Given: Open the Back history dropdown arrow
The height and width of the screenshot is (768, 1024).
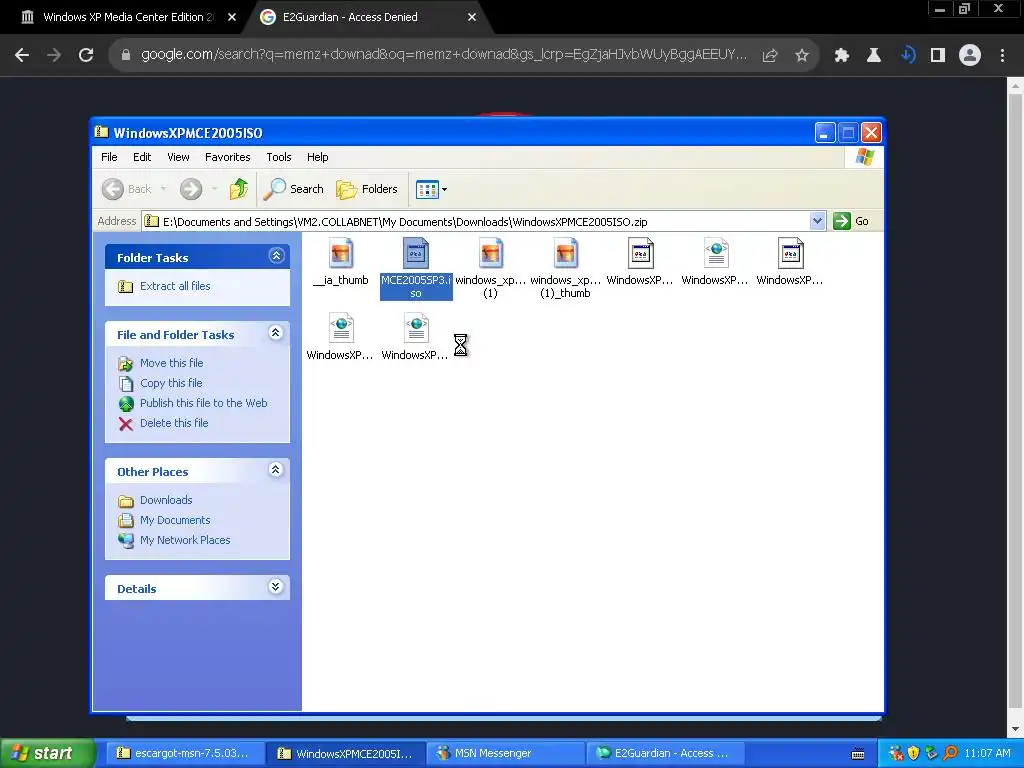Looking at the screenshot, I should pyautogui.click(x=163, y=189).
